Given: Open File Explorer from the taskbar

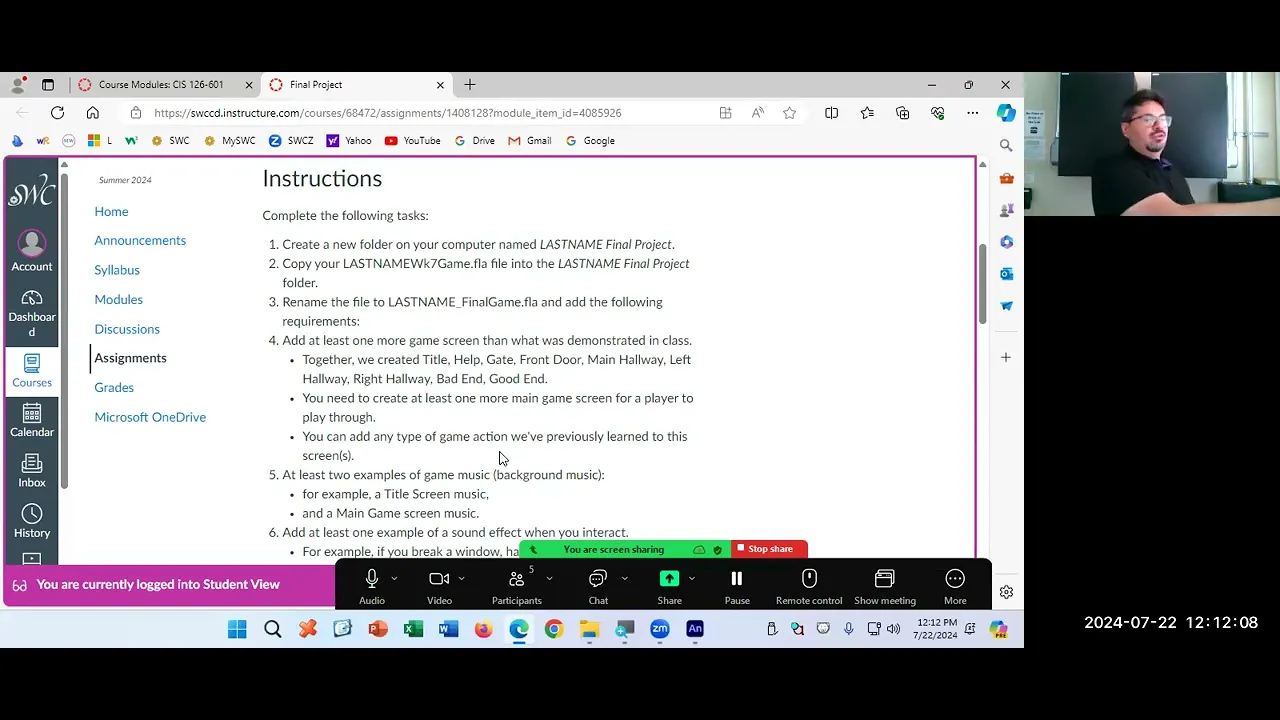Looking at the screenshot, I should pos(589,629).
